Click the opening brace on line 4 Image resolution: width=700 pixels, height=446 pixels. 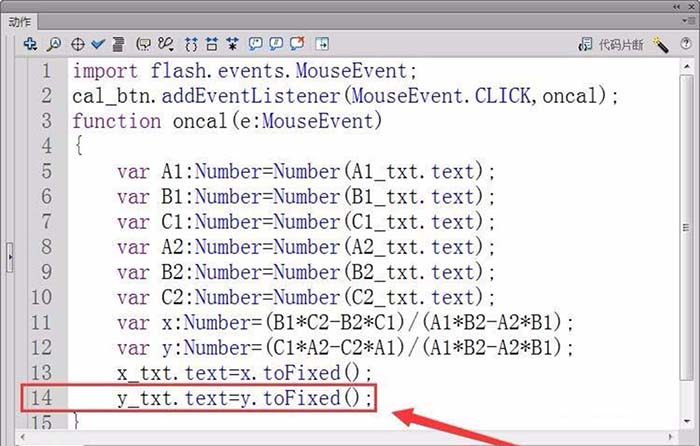click(x=79, y=146)
